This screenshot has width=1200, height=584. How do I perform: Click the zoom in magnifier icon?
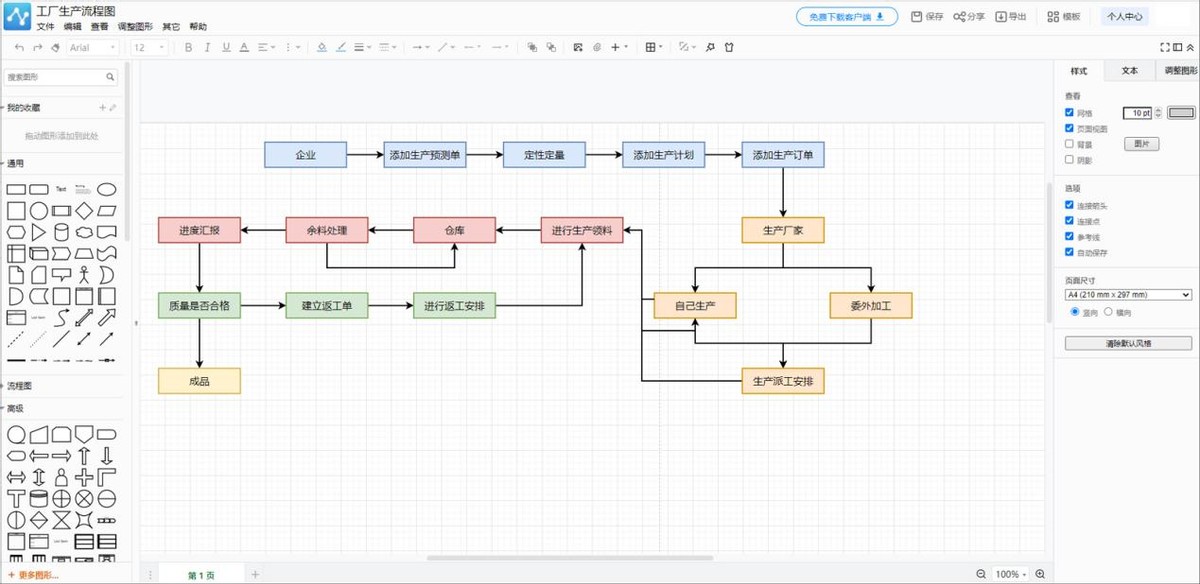pos(1040,574)
